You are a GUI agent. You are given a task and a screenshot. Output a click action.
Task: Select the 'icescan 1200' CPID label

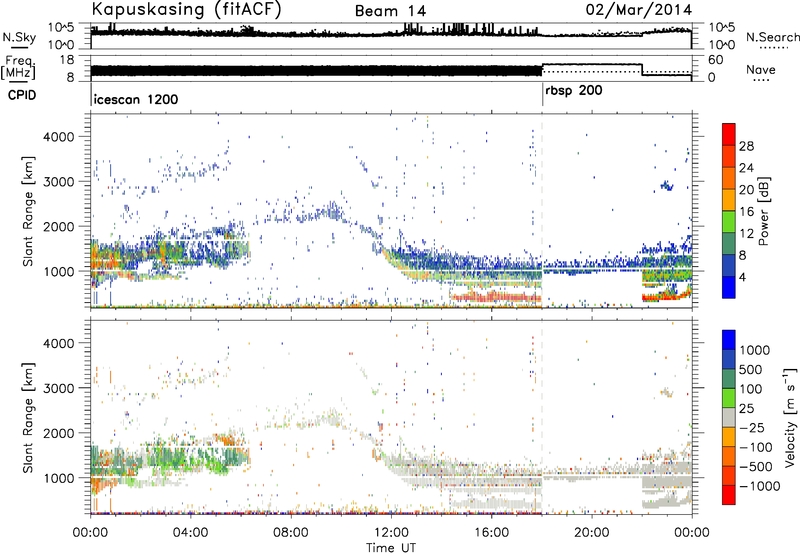tap(136, 99)
